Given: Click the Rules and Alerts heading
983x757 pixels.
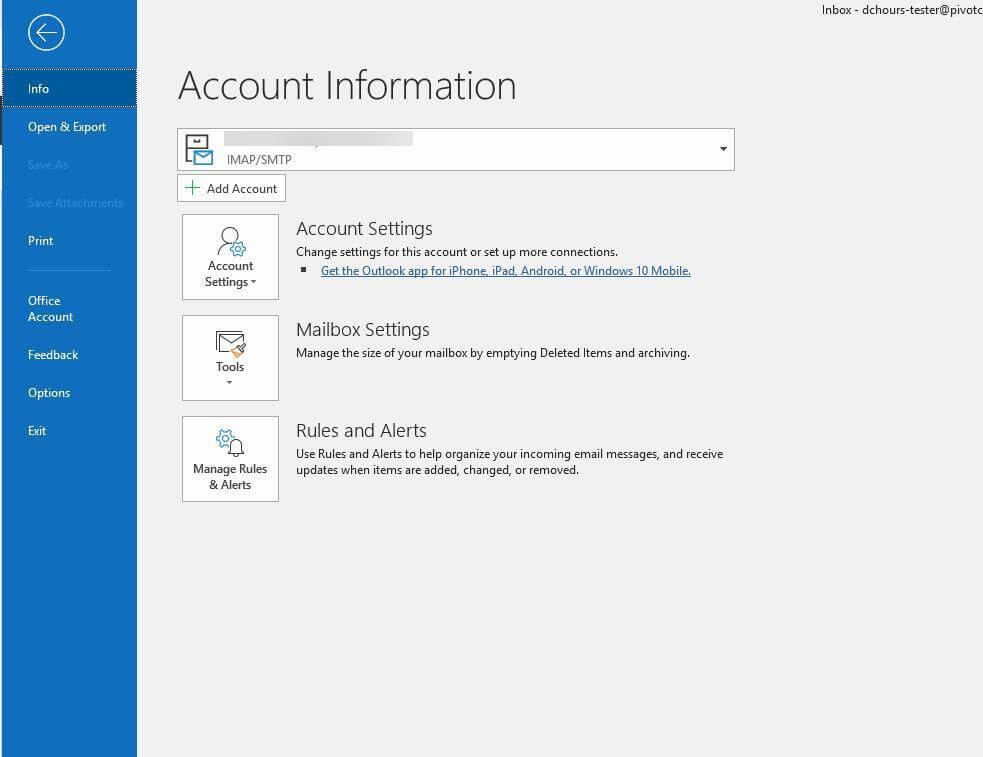Looking at the screenshot, I should click(x=361, y=431).
